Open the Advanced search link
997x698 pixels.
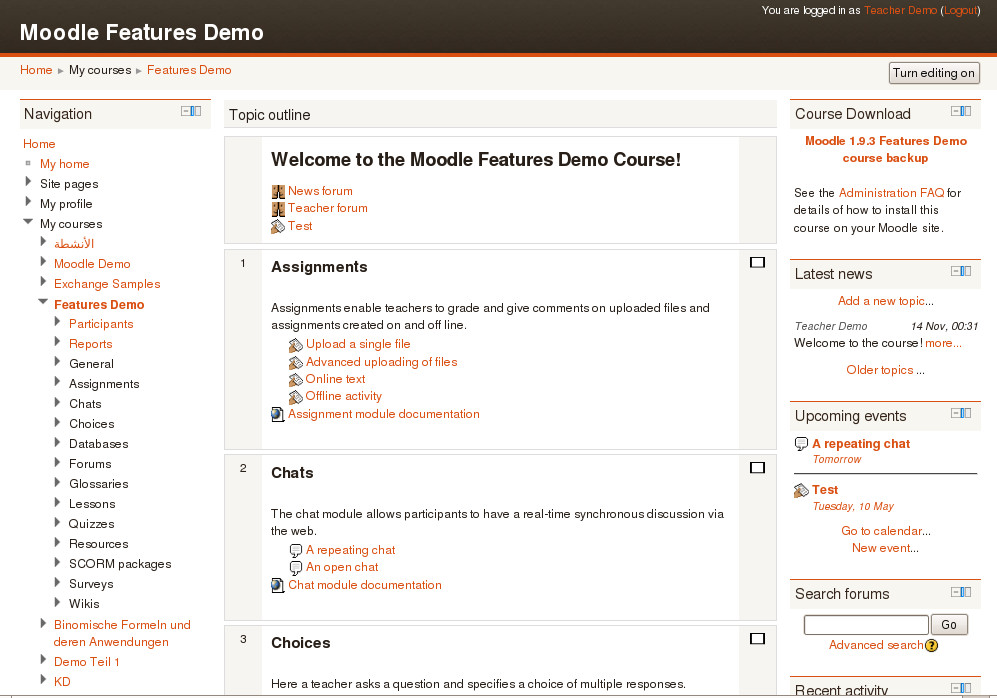pyautogui.click(x=876, y=645)
